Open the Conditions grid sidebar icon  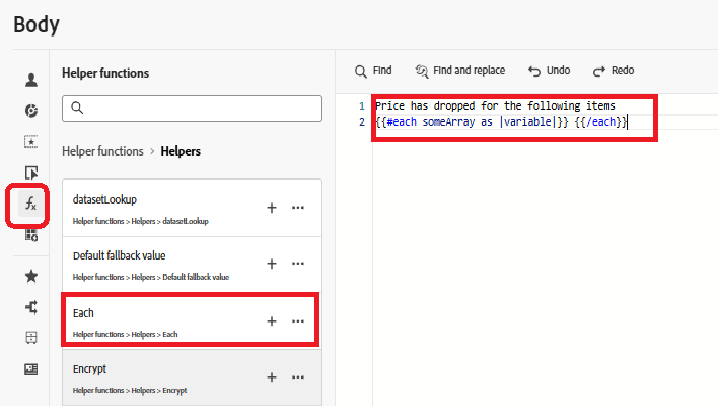pos(31,235)
